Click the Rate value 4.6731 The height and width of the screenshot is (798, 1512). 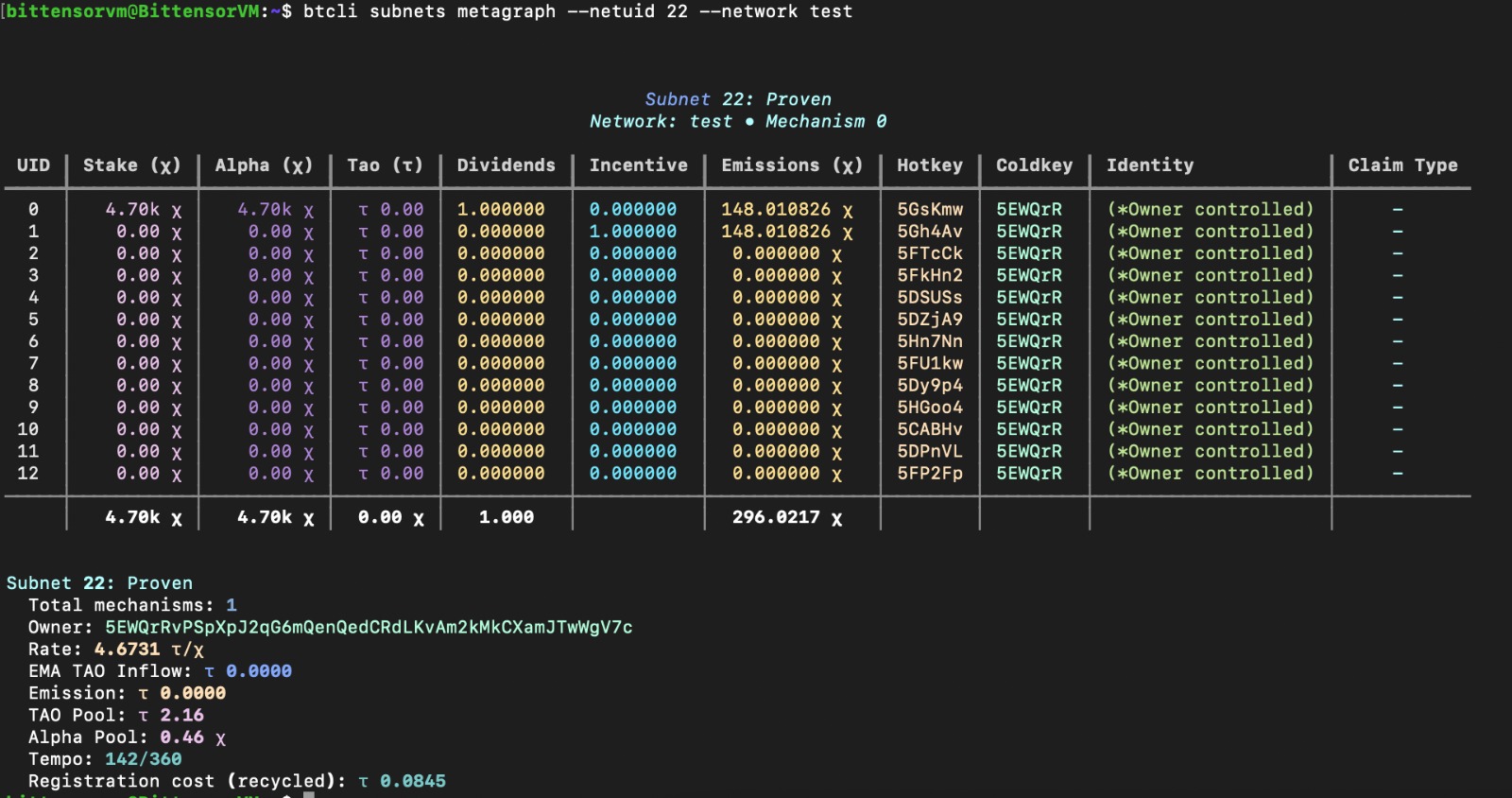[x=127, y=650]
